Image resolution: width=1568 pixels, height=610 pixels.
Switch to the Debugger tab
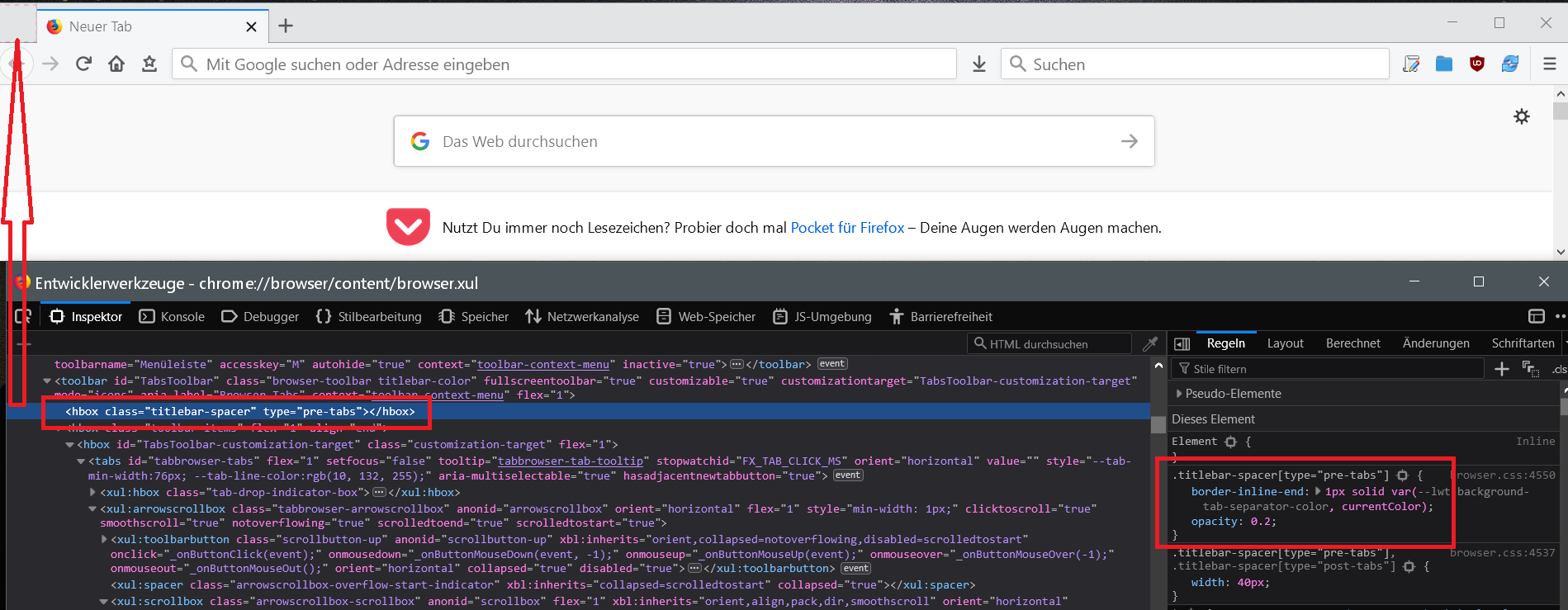pos(260,316)
